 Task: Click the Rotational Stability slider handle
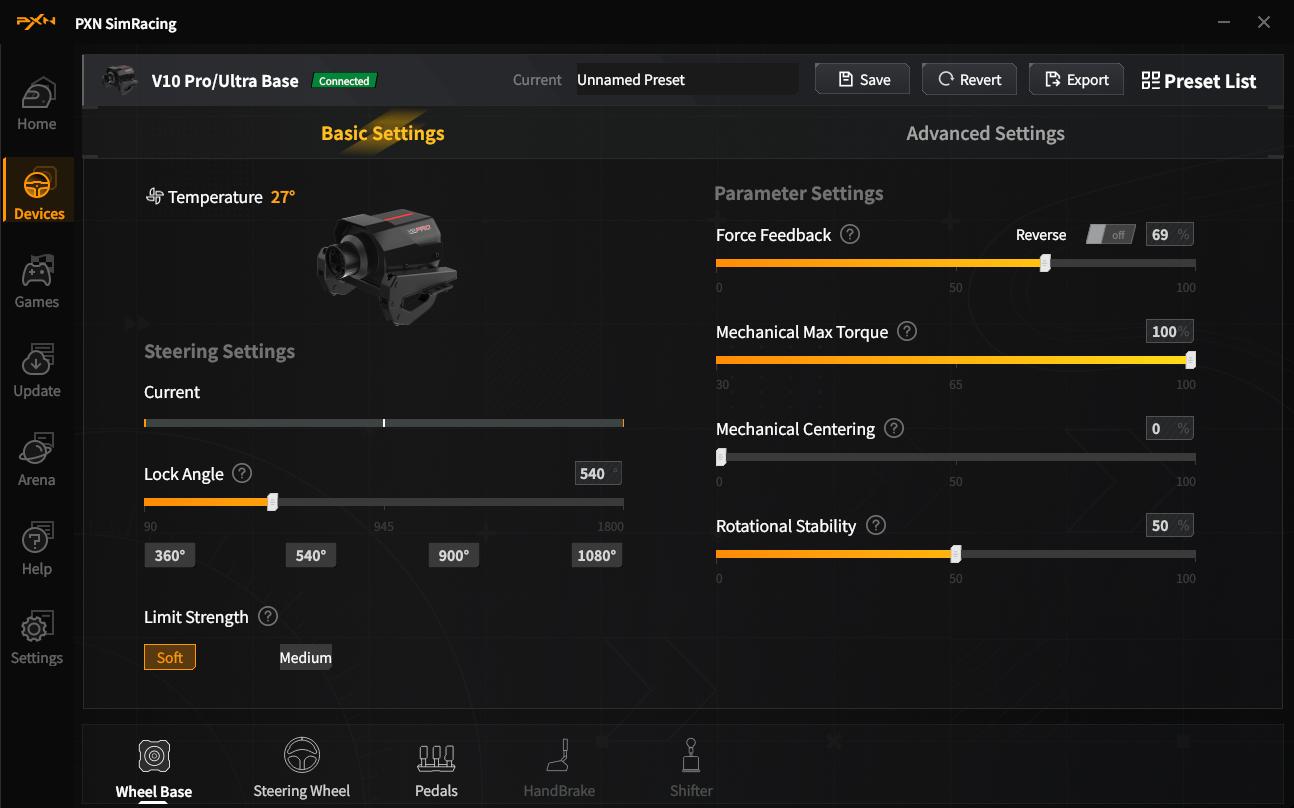[956, 554]
